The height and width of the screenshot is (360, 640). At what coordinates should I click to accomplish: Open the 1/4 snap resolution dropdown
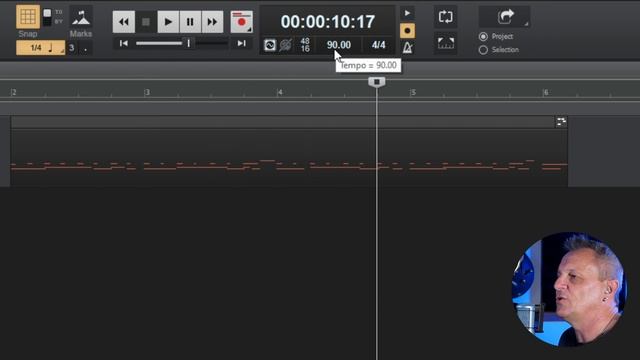click(40, 48)
